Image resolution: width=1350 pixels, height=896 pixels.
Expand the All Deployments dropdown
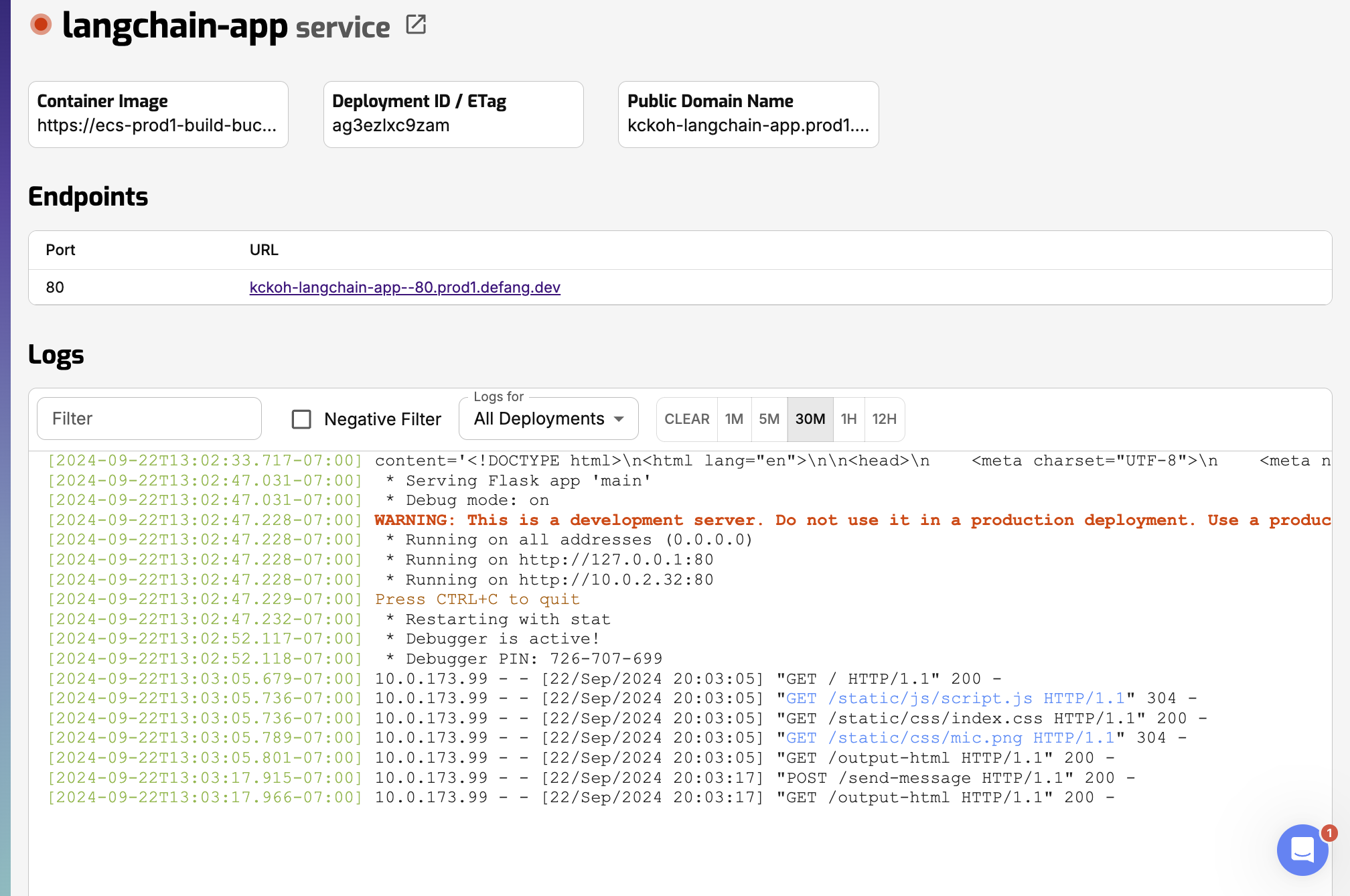540,419
